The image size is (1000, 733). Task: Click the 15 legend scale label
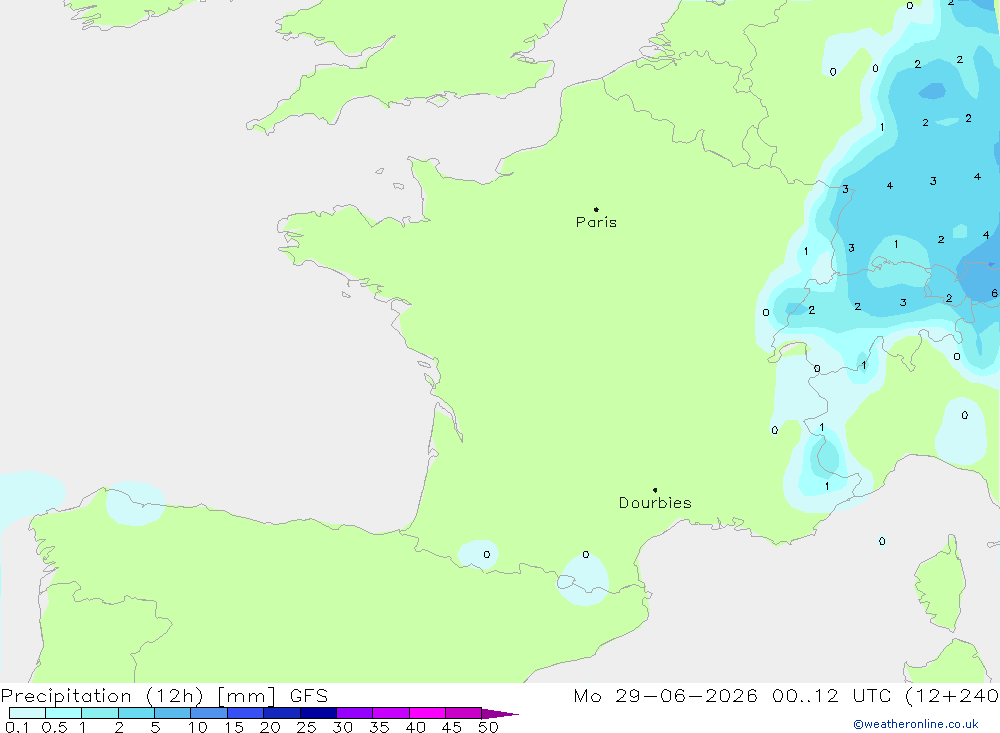(x=233, y=727)
